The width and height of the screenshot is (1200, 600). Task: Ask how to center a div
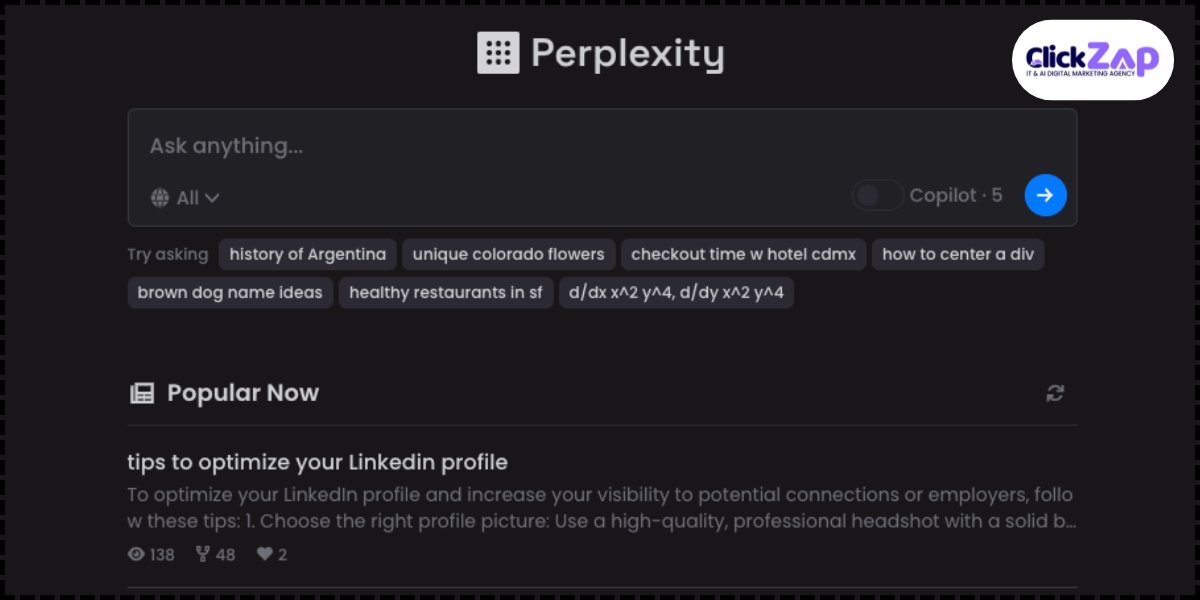958,254
